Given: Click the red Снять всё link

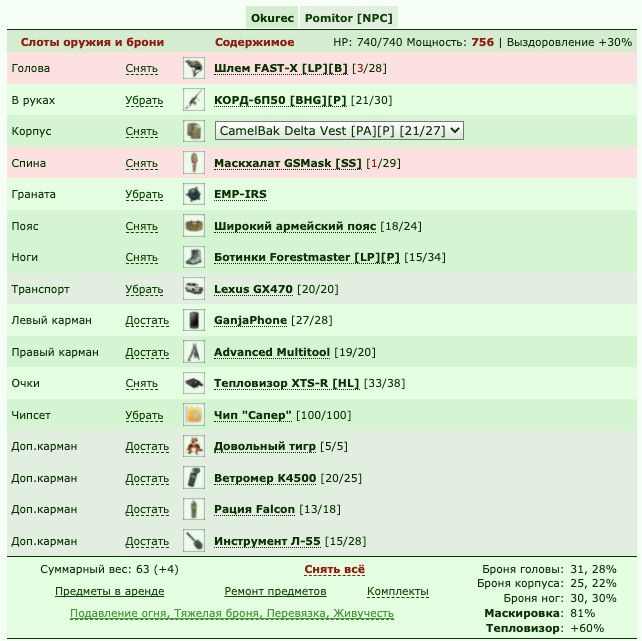Looking at the screenshot, I should pyautogui.click(x=335, y=570).
